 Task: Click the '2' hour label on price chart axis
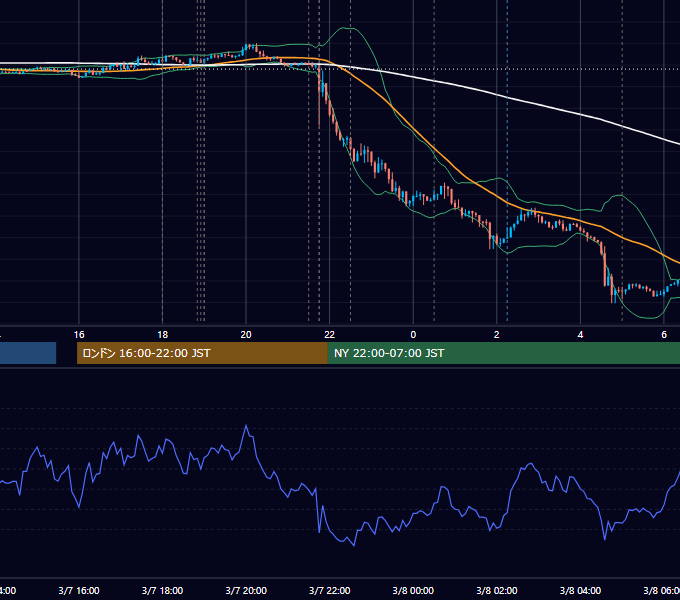497,334
